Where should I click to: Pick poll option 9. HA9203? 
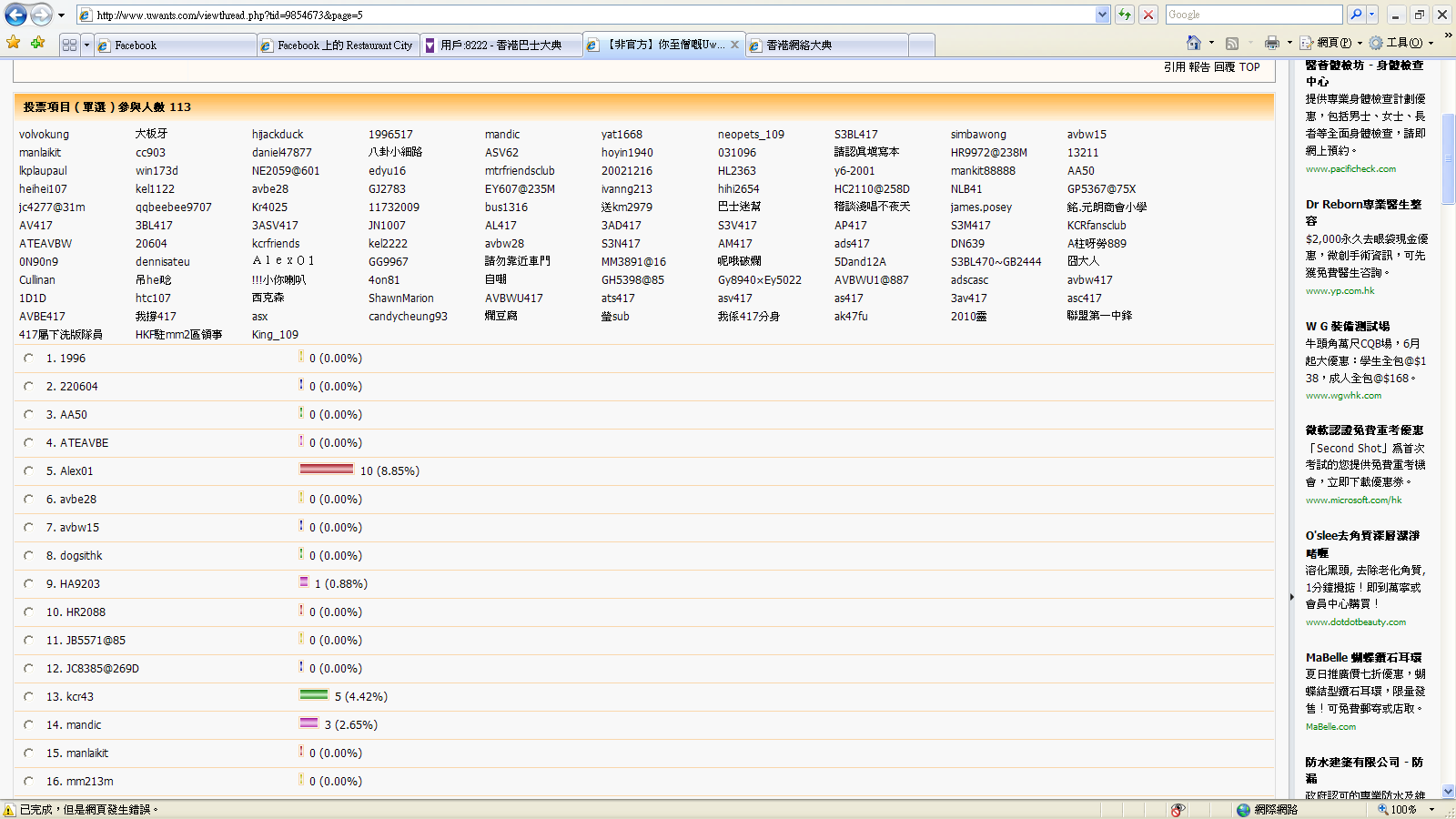pyautogui.click(x=29, y=584)
